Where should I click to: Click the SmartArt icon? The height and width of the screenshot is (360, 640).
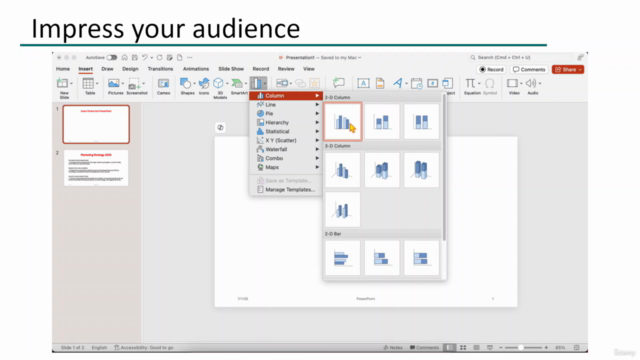coord(237,83)
